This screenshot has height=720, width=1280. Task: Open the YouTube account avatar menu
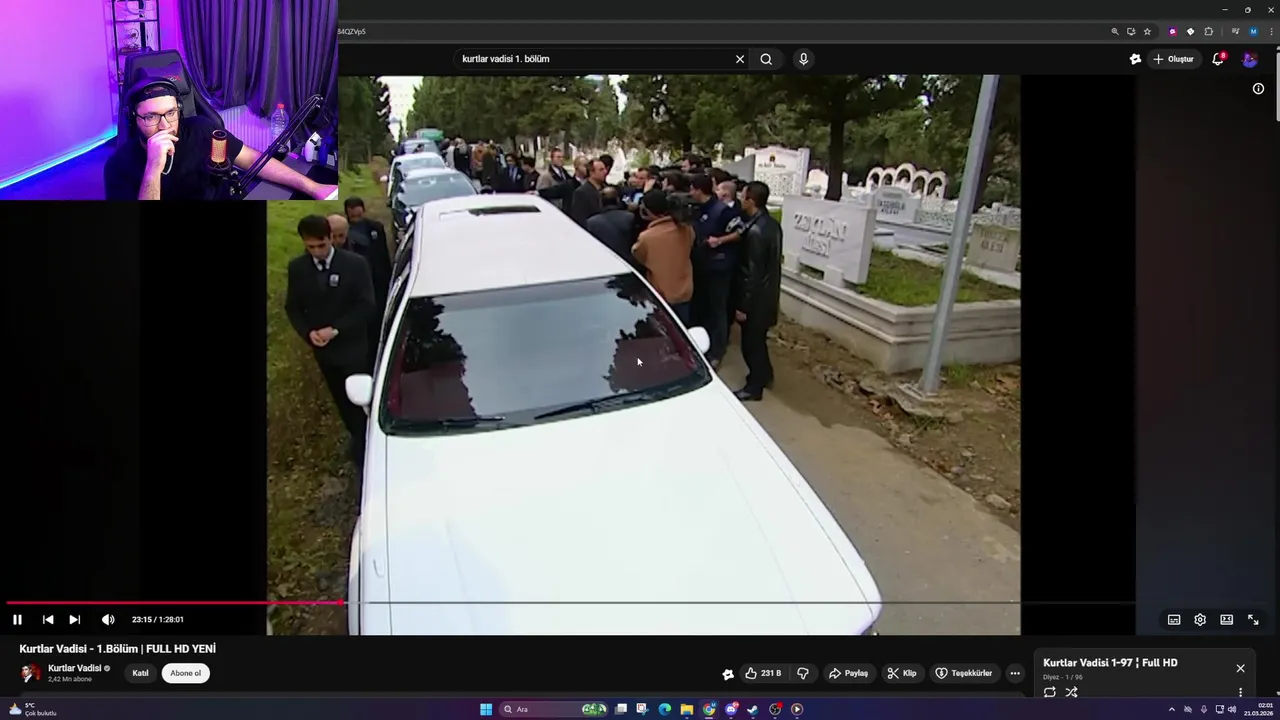(1250, 59)
